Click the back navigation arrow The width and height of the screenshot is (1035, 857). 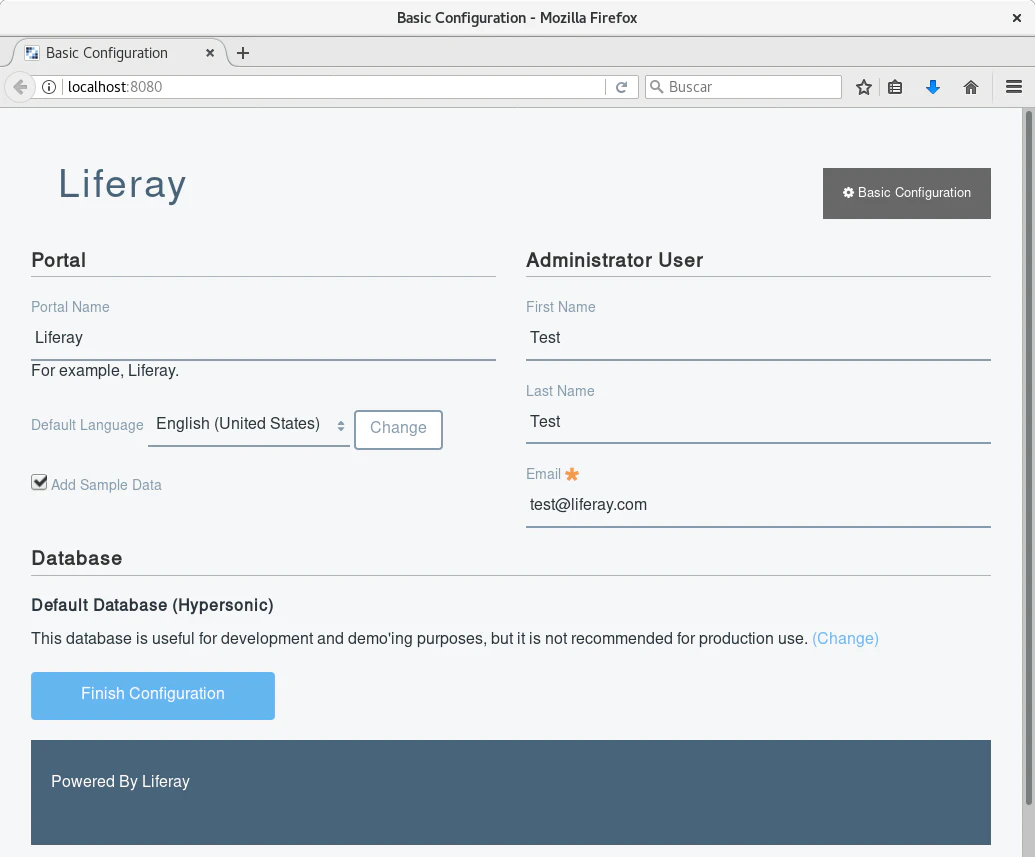pos(20,87)
